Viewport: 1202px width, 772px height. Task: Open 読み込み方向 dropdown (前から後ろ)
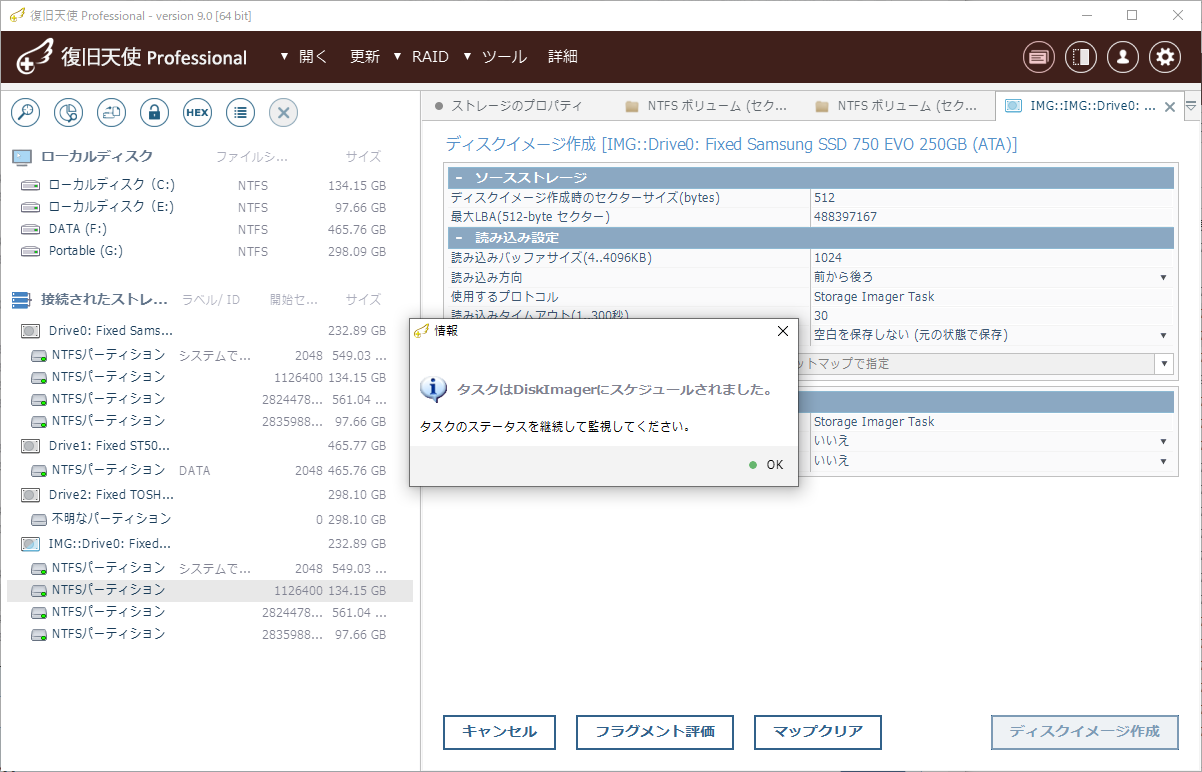tap(1163, 277)
